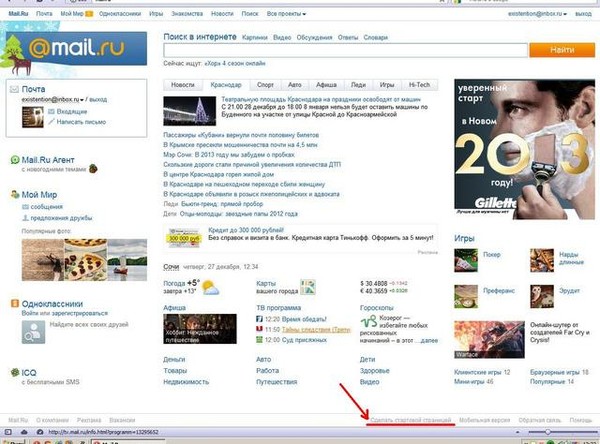Click the cloud icon in browser status bar

point(24,432)
